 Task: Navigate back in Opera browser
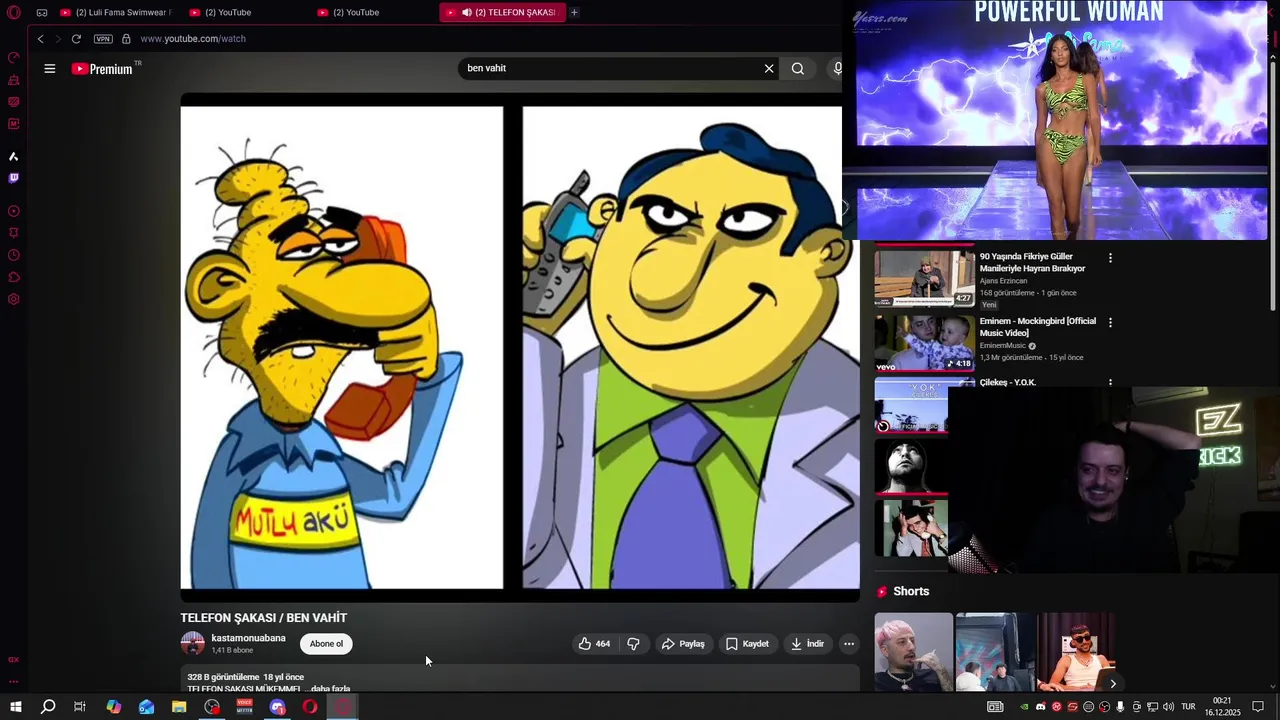tap(41, 39)
